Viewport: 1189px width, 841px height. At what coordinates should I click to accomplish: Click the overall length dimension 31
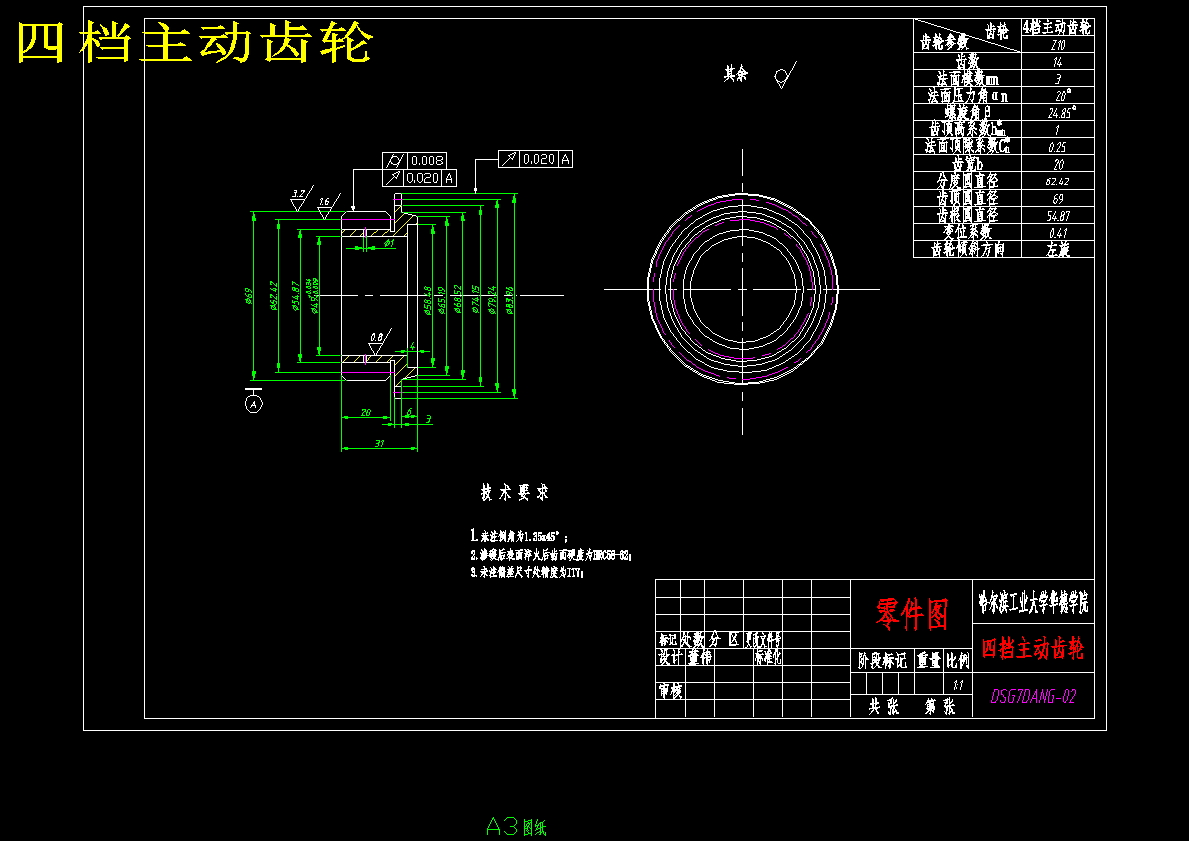pyautogui.click(x=379, y=444)
